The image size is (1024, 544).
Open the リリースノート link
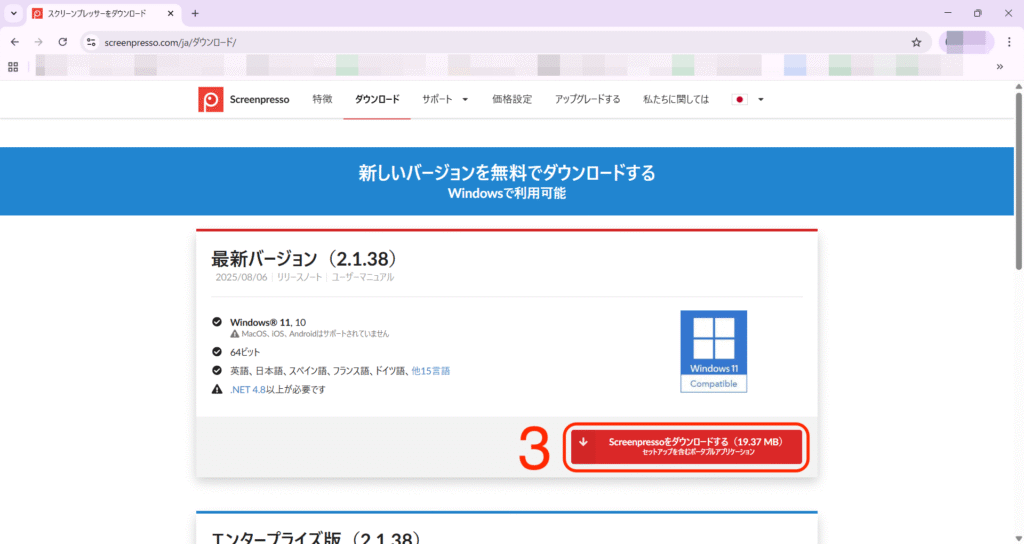coord(299,277)
